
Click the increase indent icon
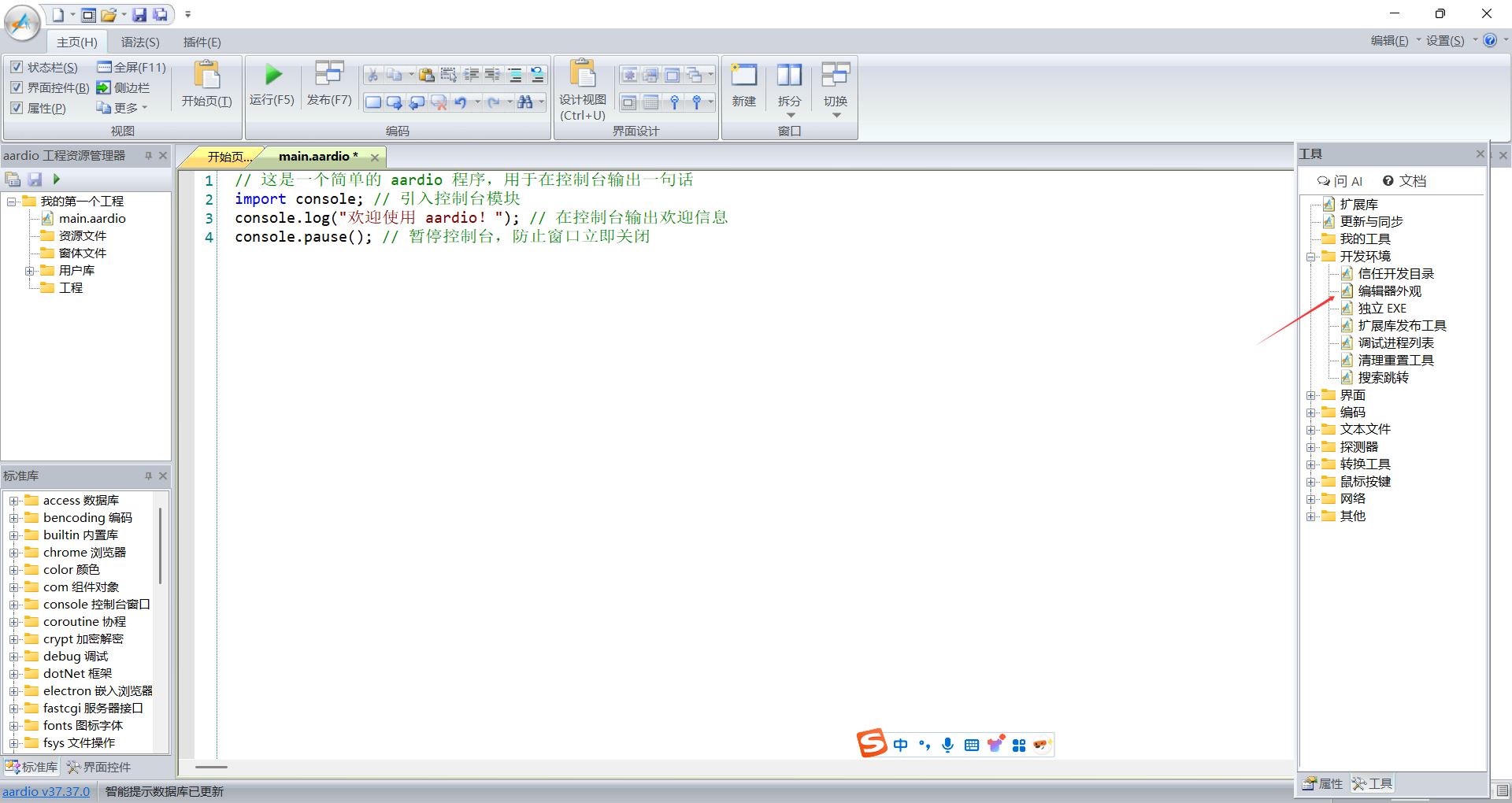coord(471,75)
